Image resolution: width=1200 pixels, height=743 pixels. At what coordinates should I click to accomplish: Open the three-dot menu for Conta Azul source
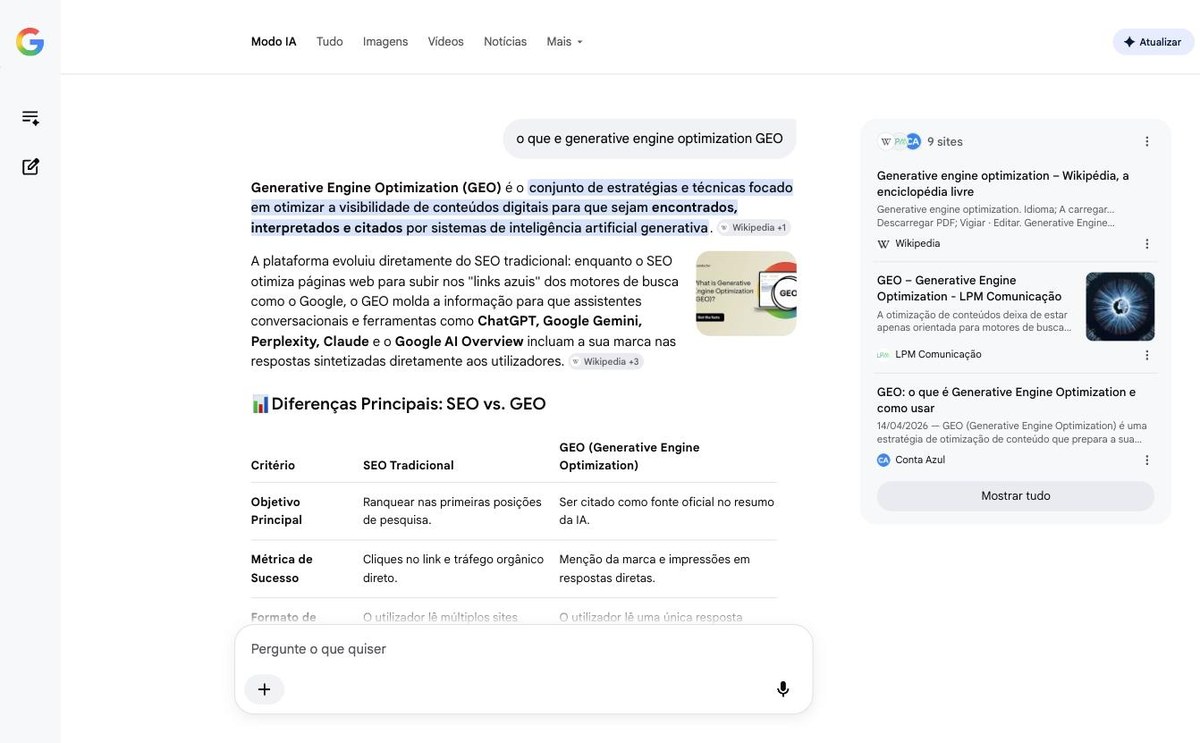[x=1147, y=461]
